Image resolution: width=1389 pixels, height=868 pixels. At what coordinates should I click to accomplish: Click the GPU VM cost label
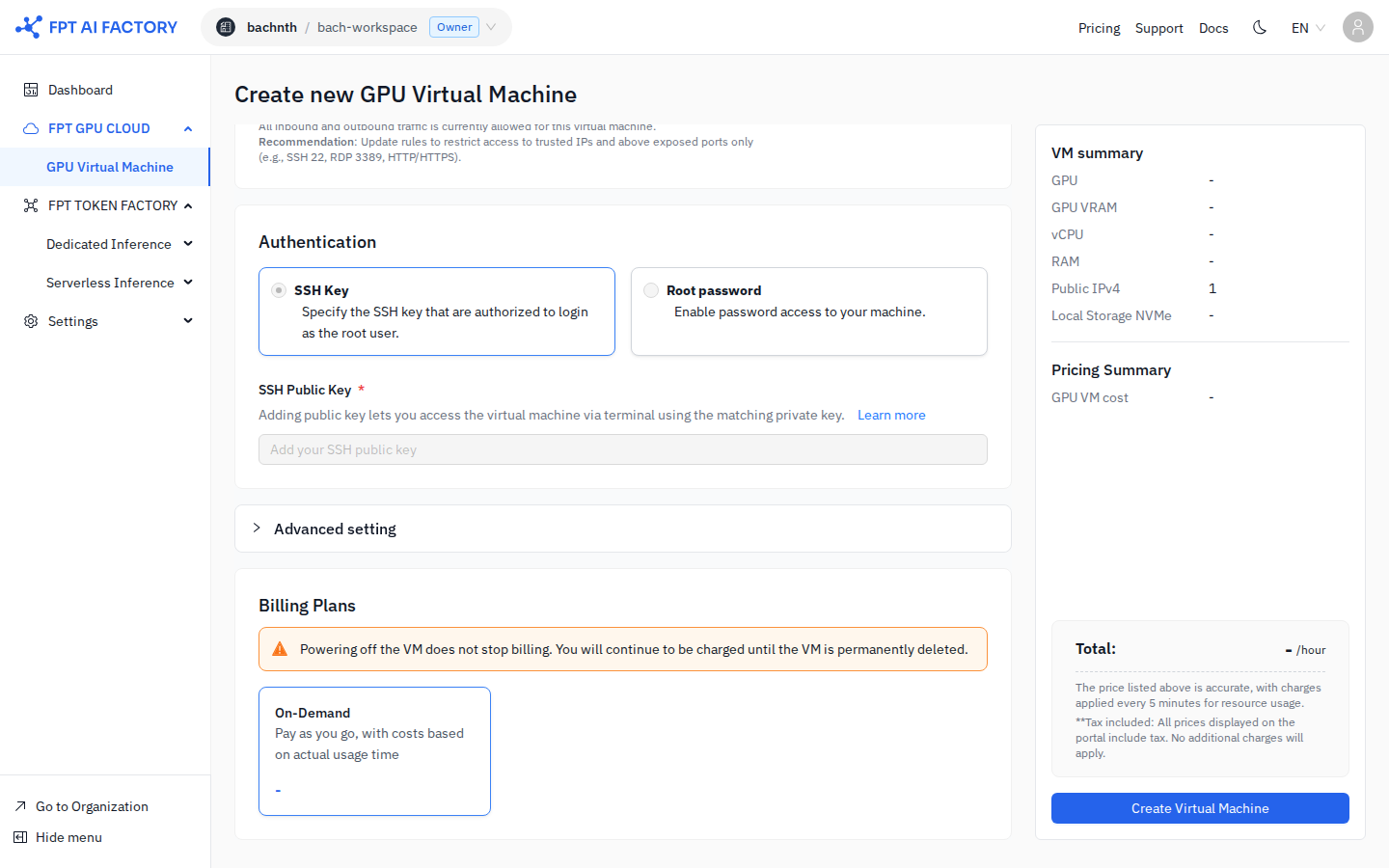click(1090, 397)
